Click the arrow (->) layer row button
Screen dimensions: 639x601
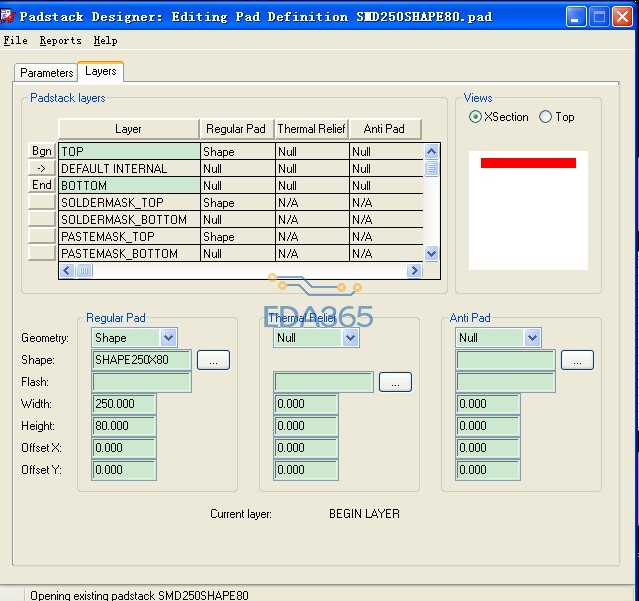pyautogui.click(x=42, y=168)
